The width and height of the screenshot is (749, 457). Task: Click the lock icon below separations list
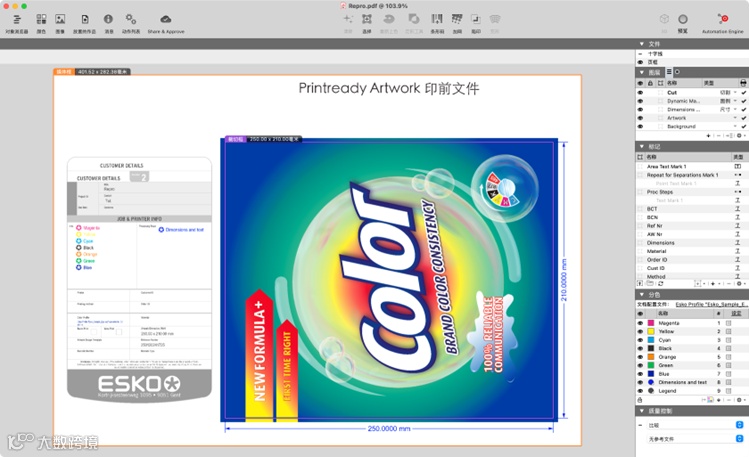[640, 400]
